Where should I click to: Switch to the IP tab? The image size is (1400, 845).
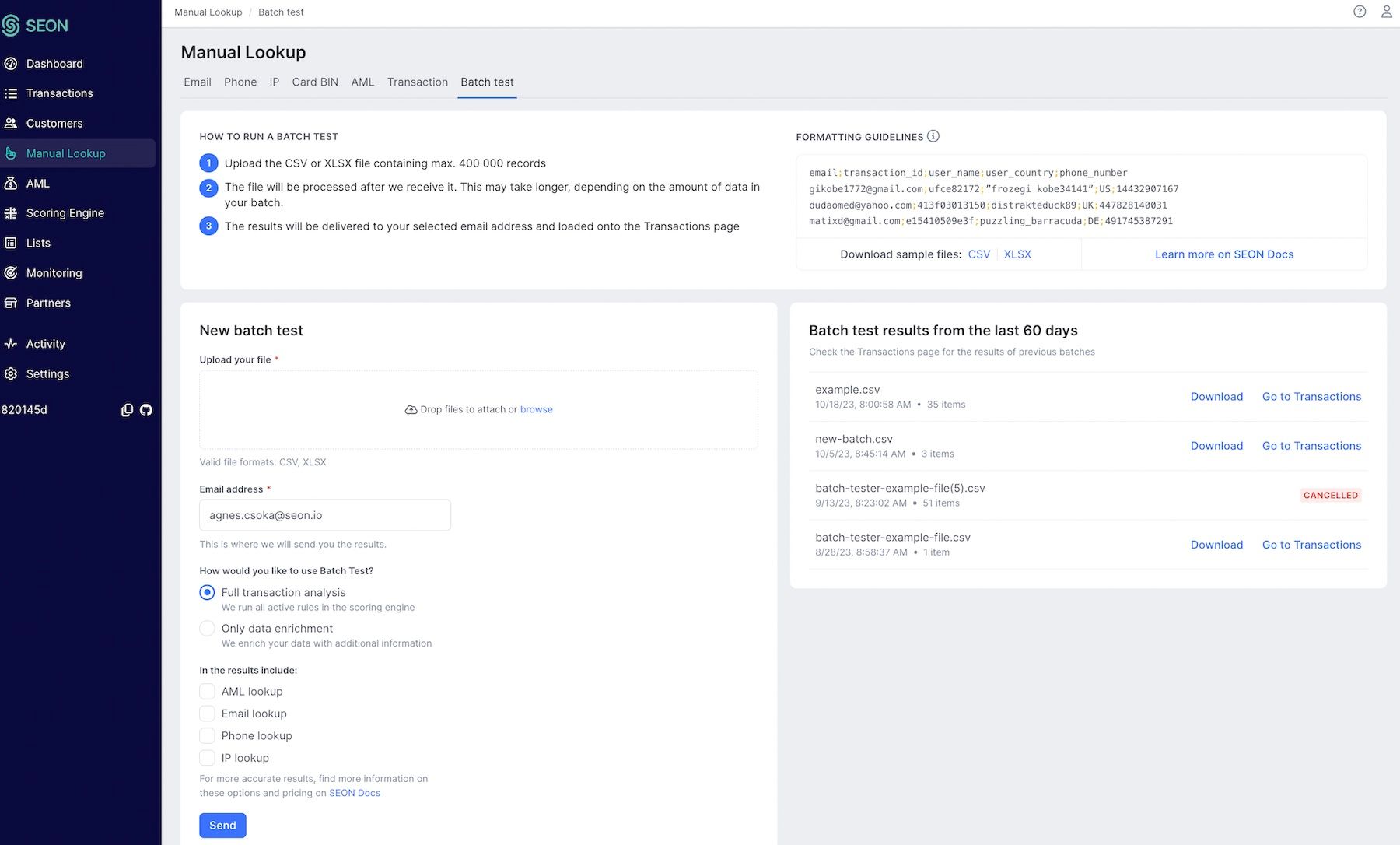click(x=275, y=82)
